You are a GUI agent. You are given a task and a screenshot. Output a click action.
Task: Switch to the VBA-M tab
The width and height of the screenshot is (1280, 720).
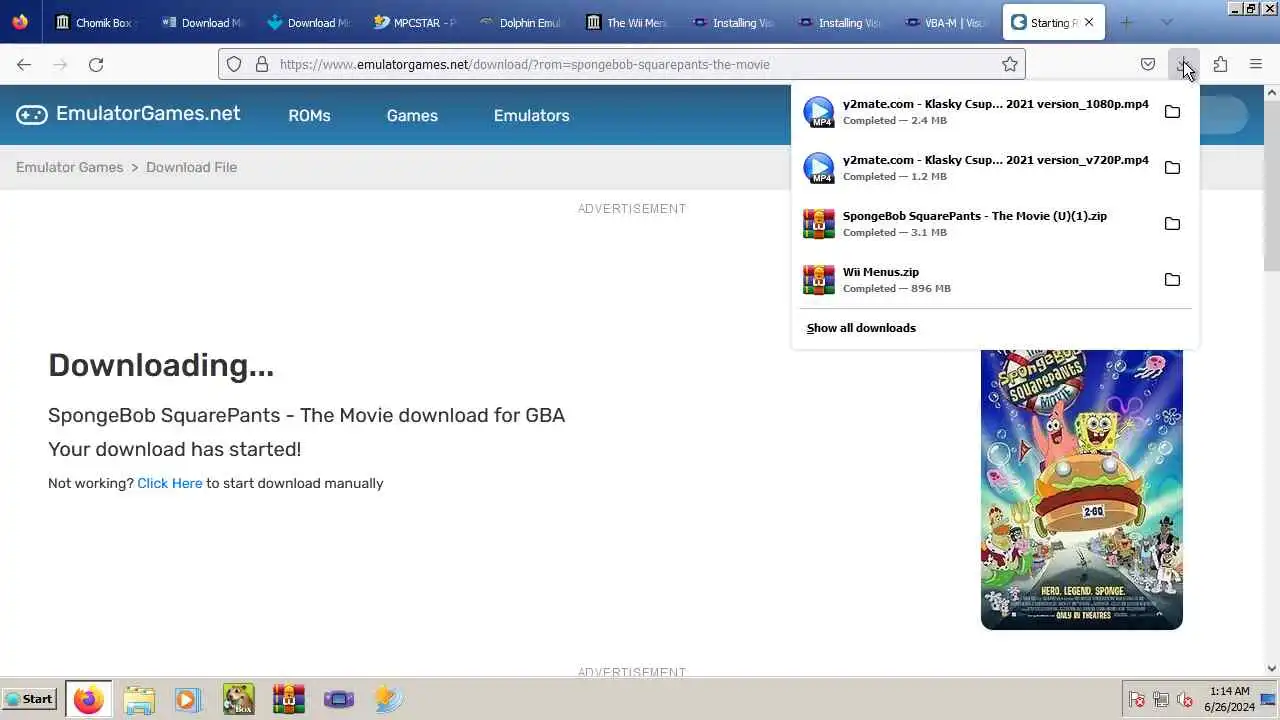946,22
